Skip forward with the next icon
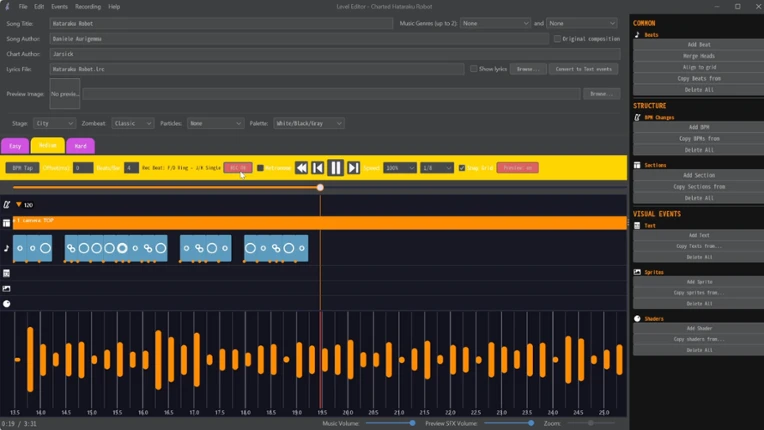 point(353,168)
